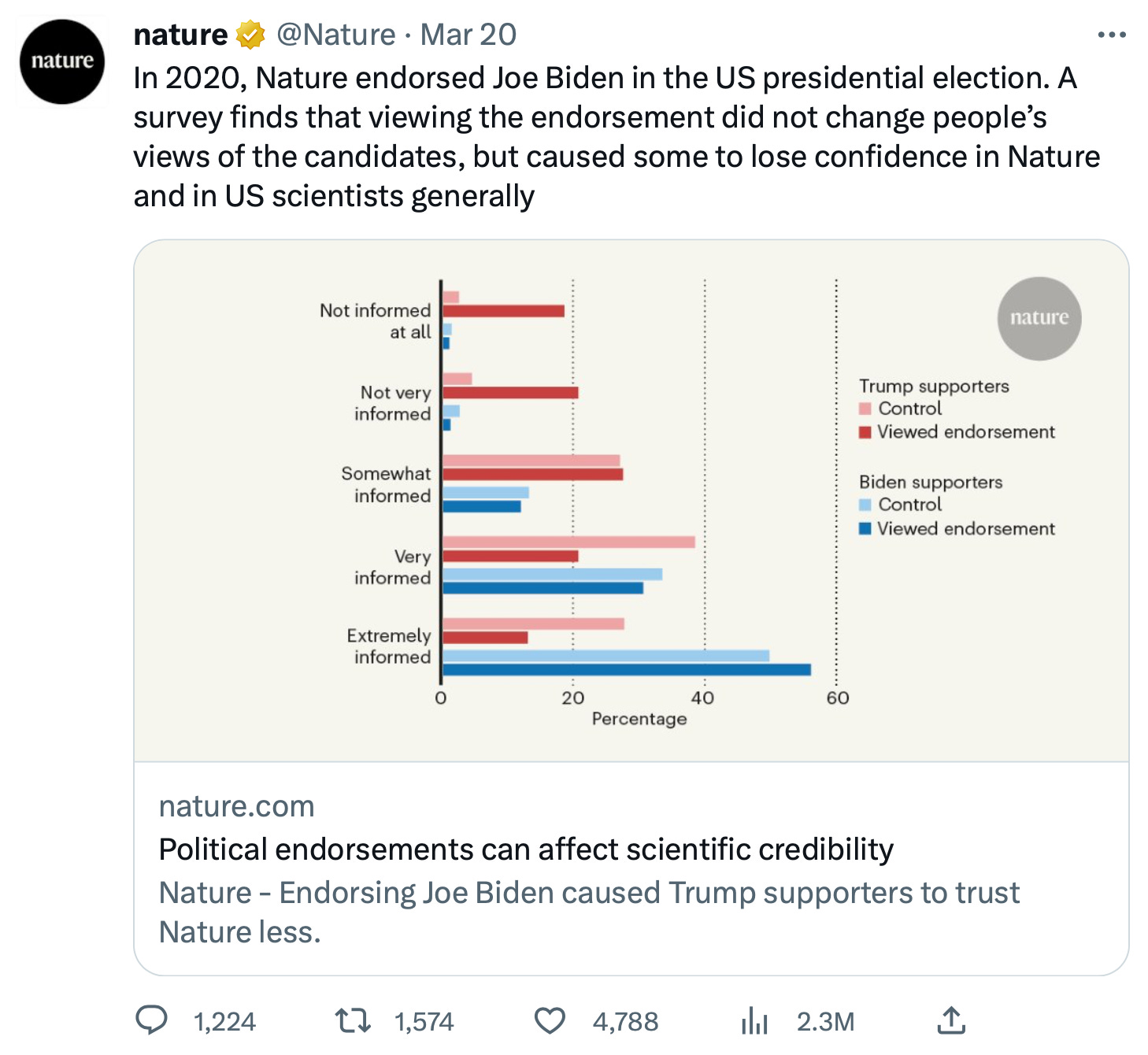Click the retweet arrows icon
Screen dimensions: 1148x1055
[353, 1021]
